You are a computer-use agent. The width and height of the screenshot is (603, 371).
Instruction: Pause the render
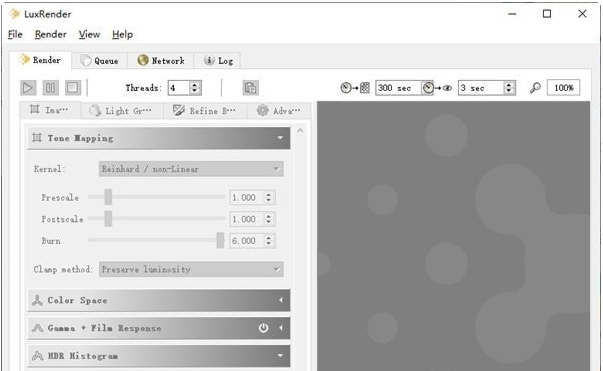pos(50,88)
